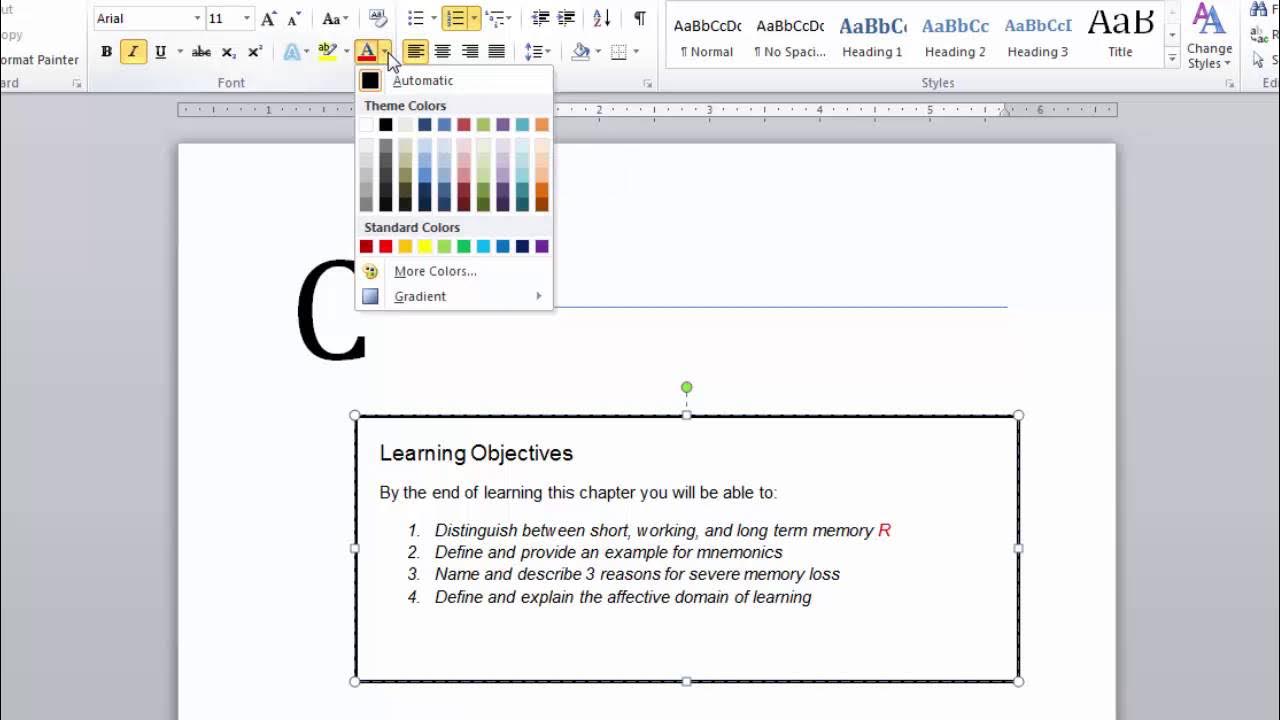This screenshot has width=1280, height=720.
Task: Apply the Heading 2 style
Action: tap(955, 36)
